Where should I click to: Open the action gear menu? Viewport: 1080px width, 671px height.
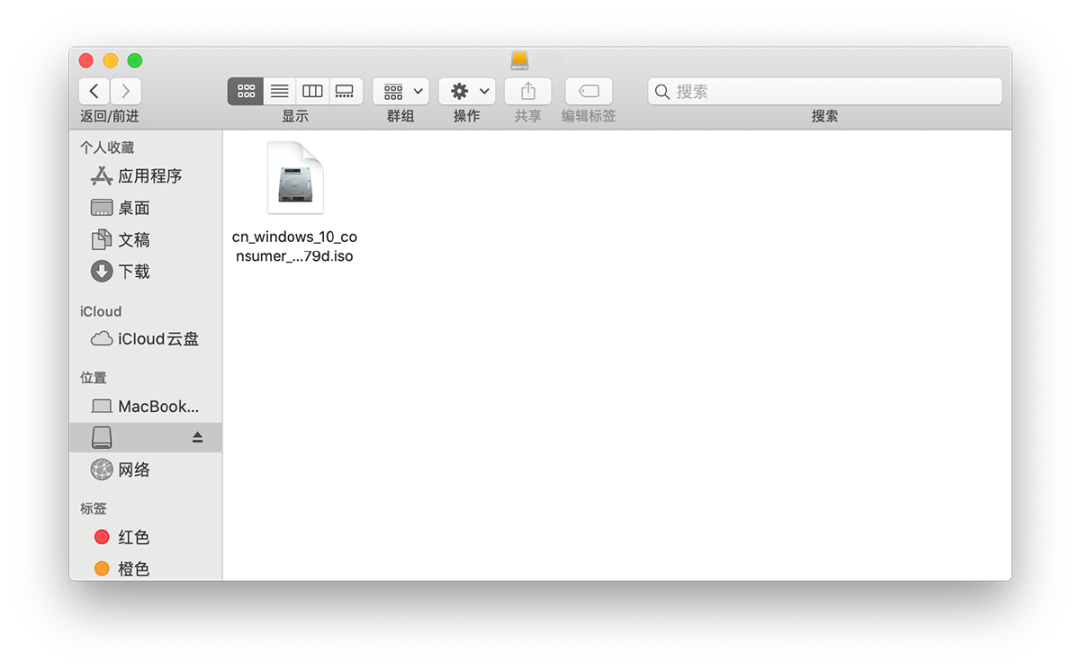click(x=468, y=91)
